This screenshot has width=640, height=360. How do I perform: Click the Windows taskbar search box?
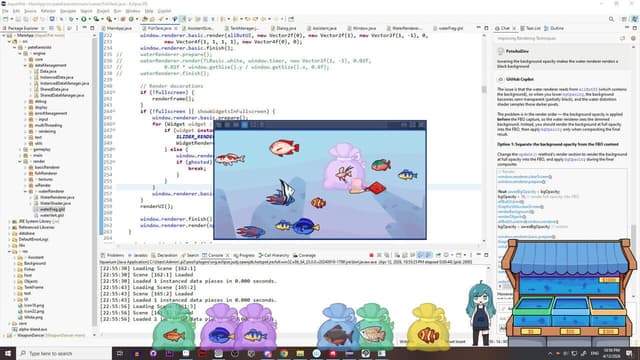pyautogui.click(x=64, y=353)
